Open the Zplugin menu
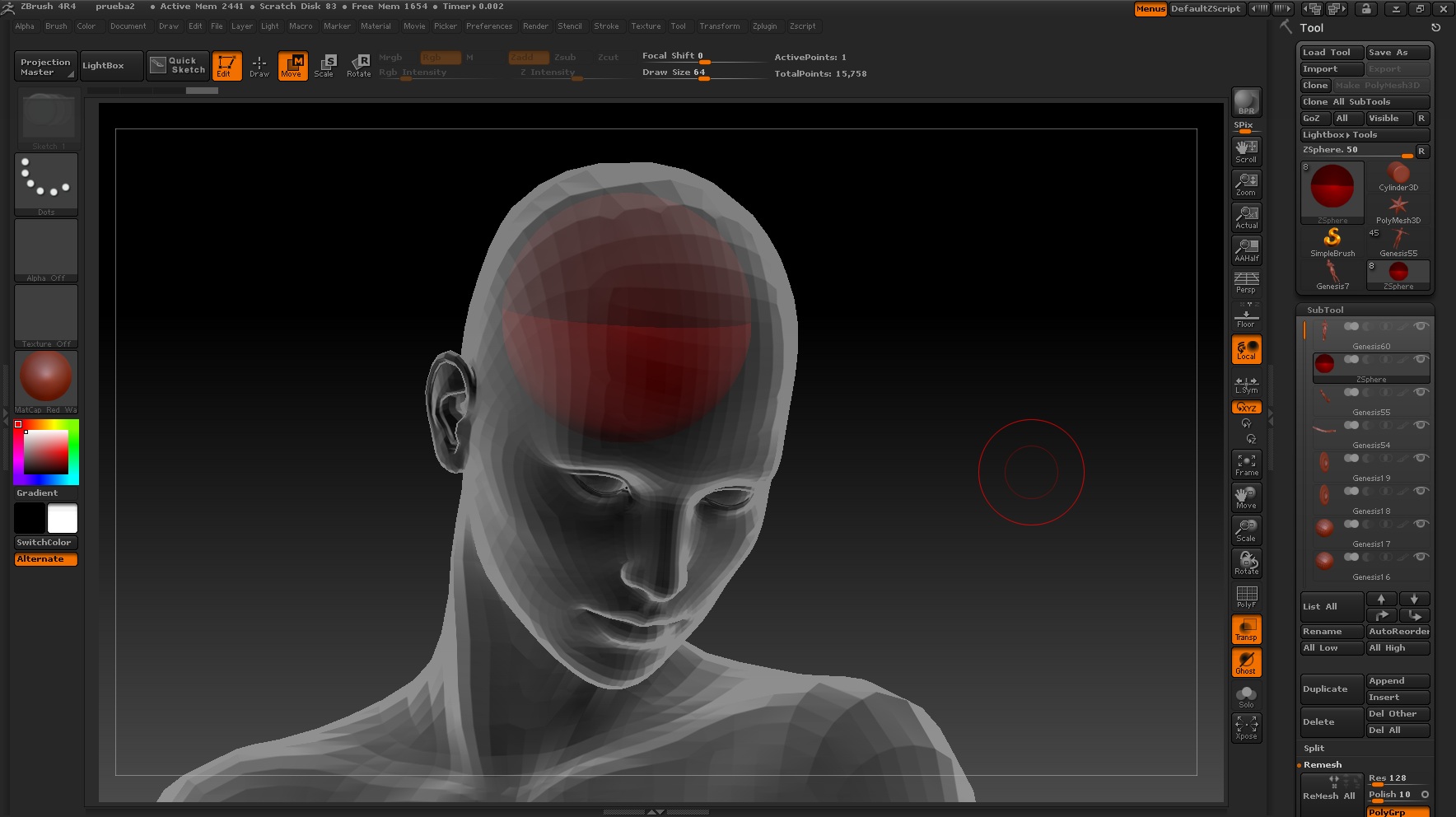Screen dimensions: 1456x817 click(x=764, y=26)
